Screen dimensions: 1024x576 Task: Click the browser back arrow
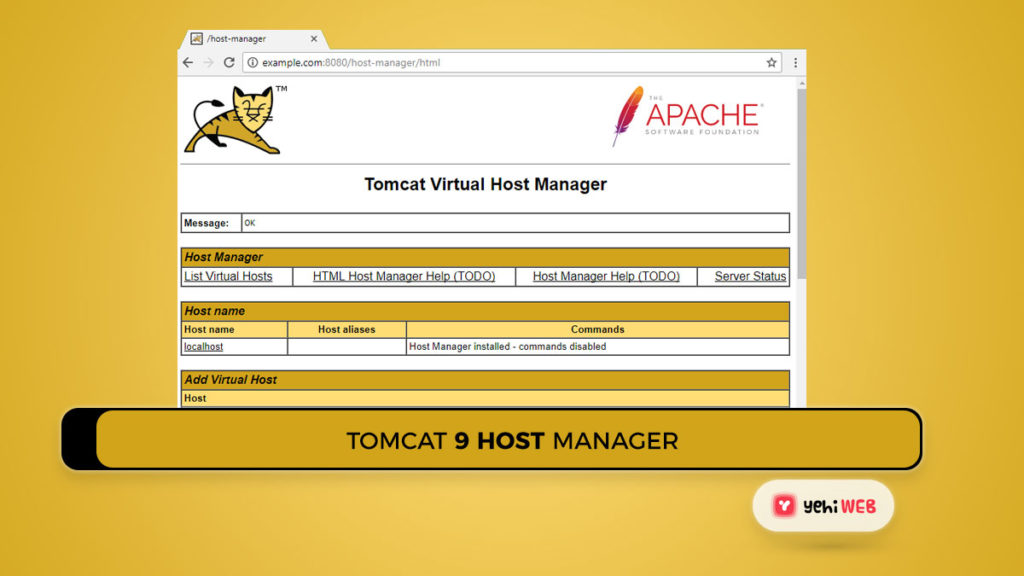tap(188, 62)
